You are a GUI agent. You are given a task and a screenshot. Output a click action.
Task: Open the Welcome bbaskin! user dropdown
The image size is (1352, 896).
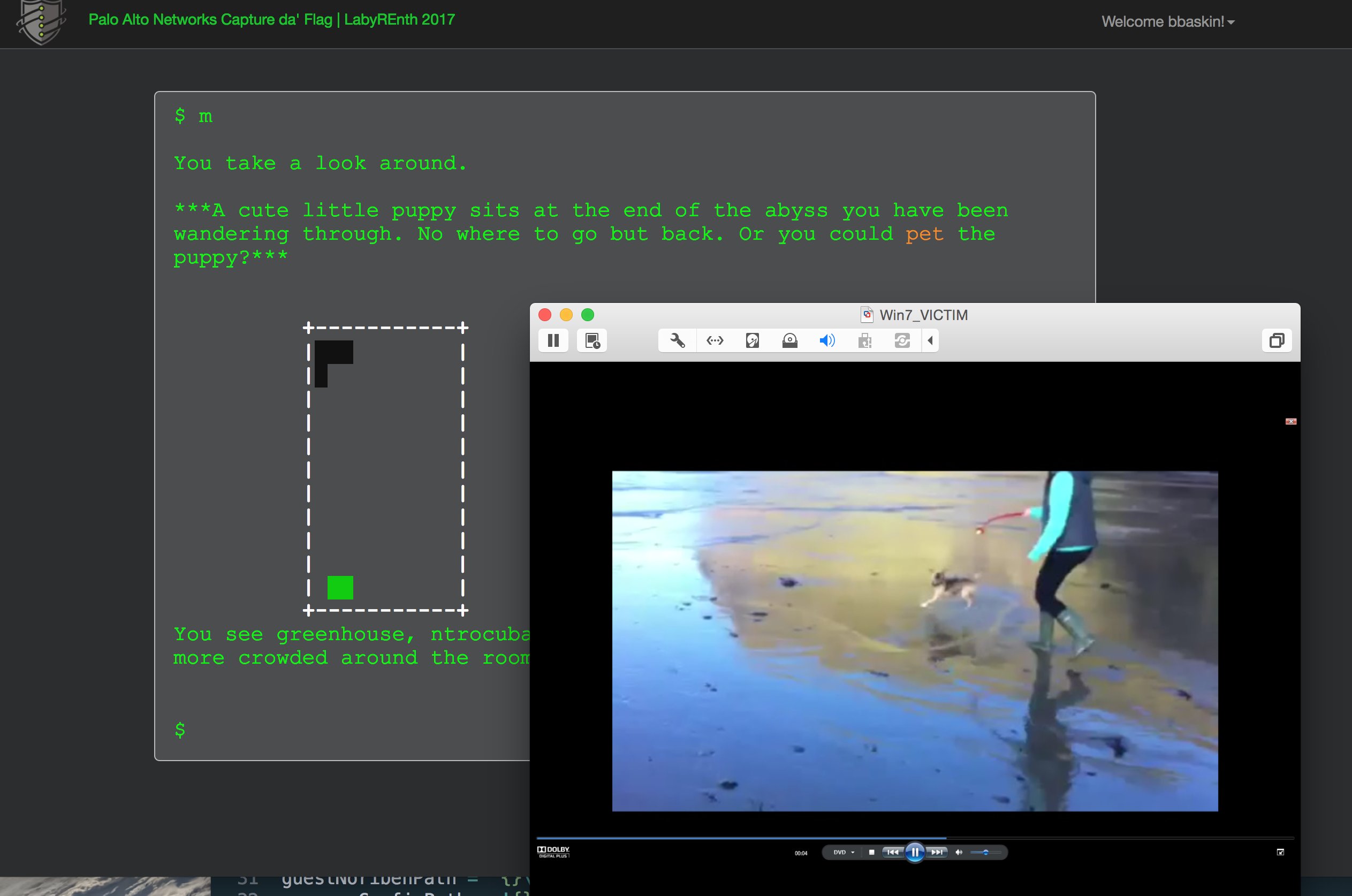1167,22
